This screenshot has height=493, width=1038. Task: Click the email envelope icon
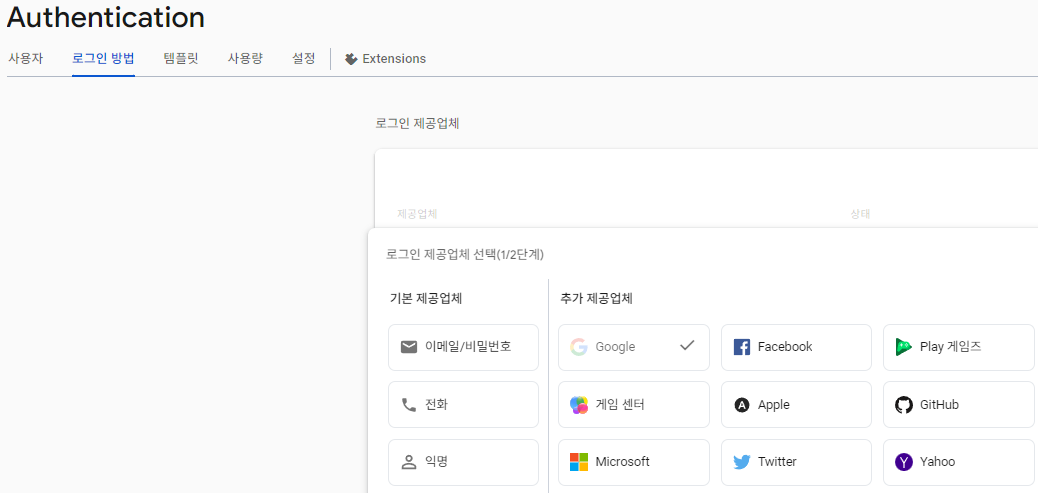408,347
